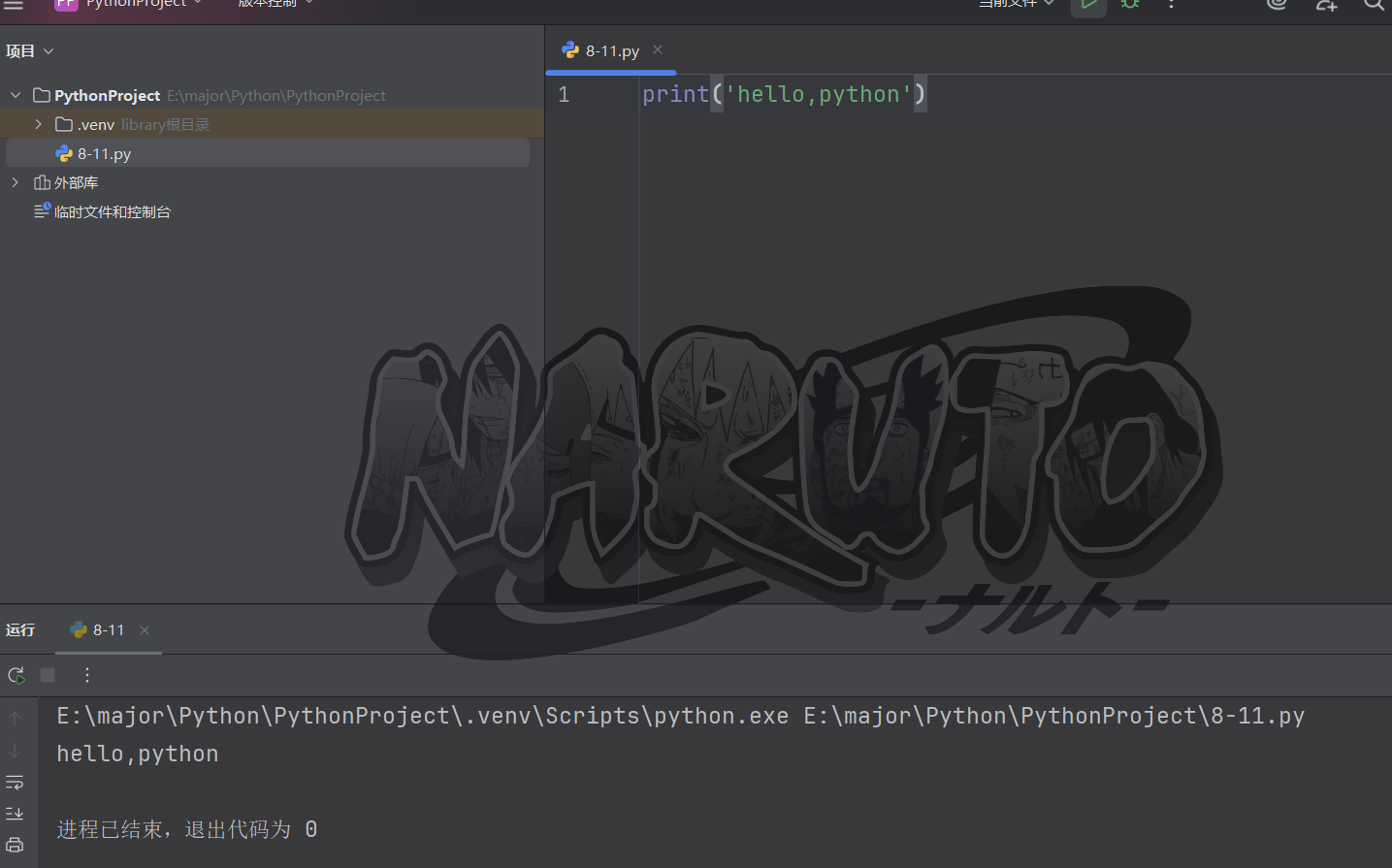The image size is (1392, 868).
Task: Open the hamburger main menu
Action: (14, 5)
